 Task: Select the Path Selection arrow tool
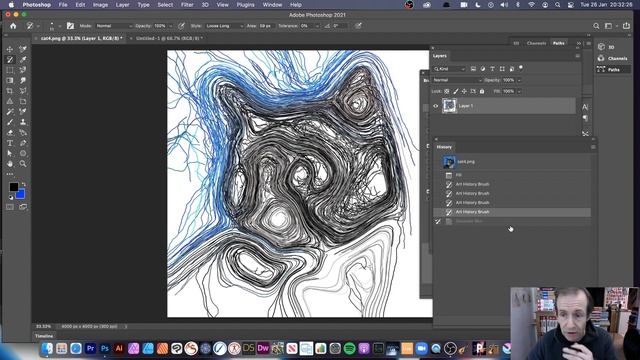pyautogui.click(x=10, y=153)
